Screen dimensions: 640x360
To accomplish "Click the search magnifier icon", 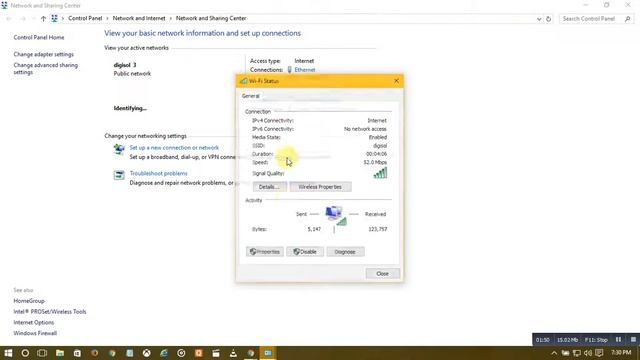I will tap(628, 19).
